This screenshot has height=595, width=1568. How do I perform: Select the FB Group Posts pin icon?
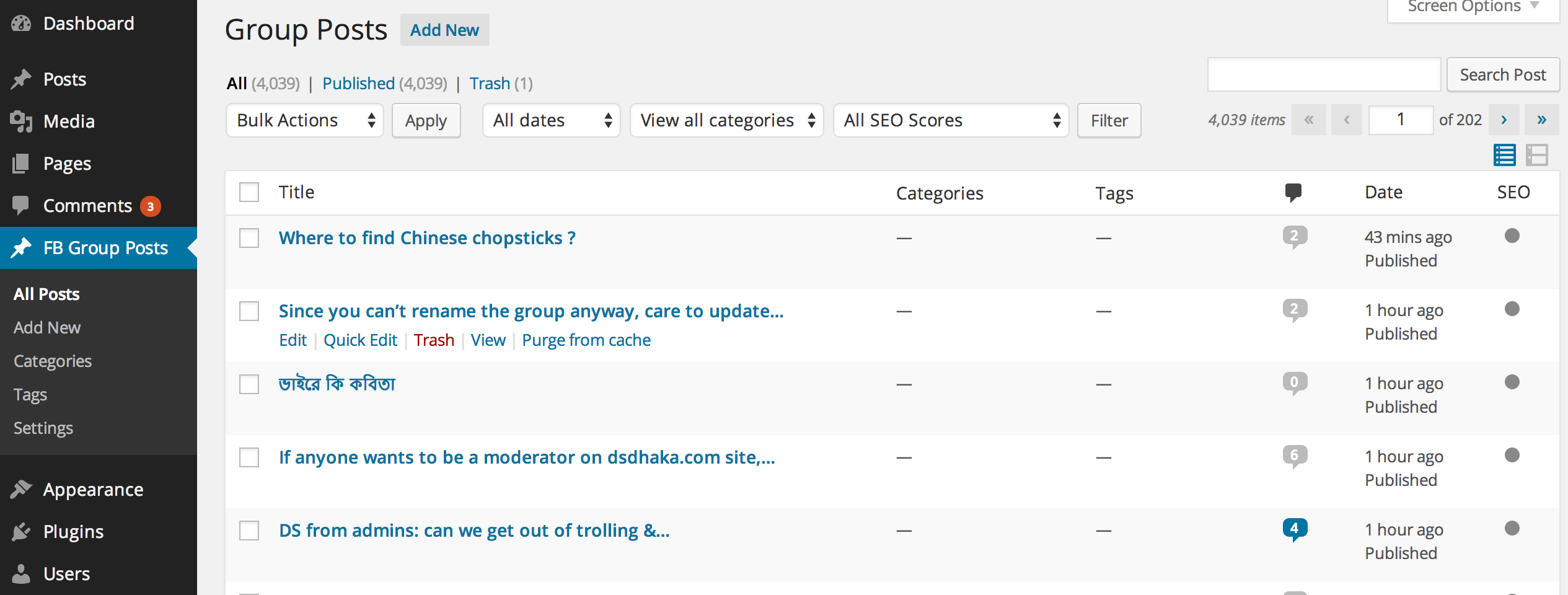20,247
